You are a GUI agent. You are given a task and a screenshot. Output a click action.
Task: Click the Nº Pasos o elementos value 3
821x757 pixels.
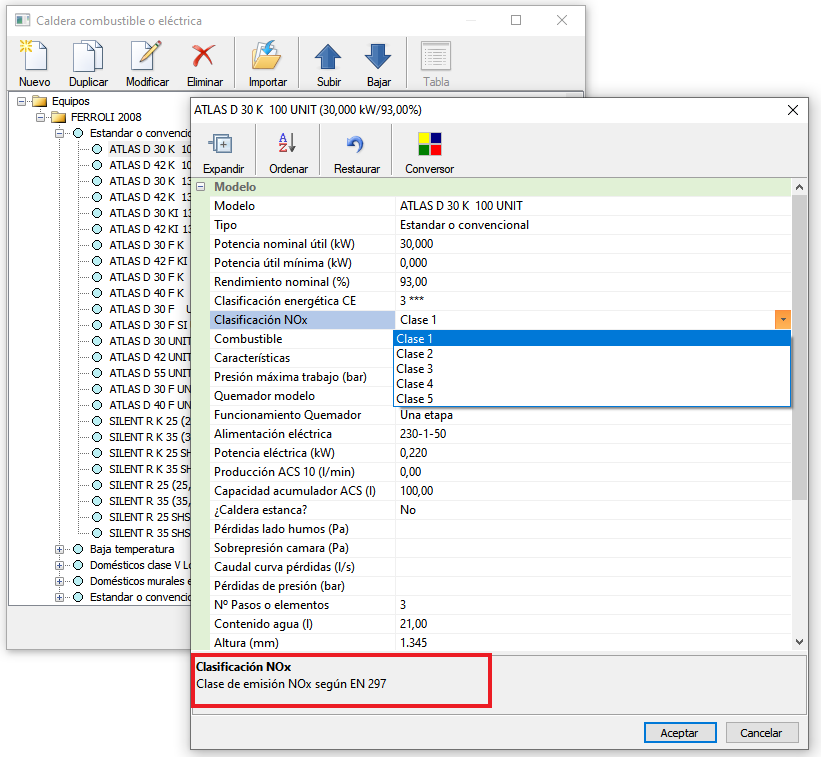(403, 605)
